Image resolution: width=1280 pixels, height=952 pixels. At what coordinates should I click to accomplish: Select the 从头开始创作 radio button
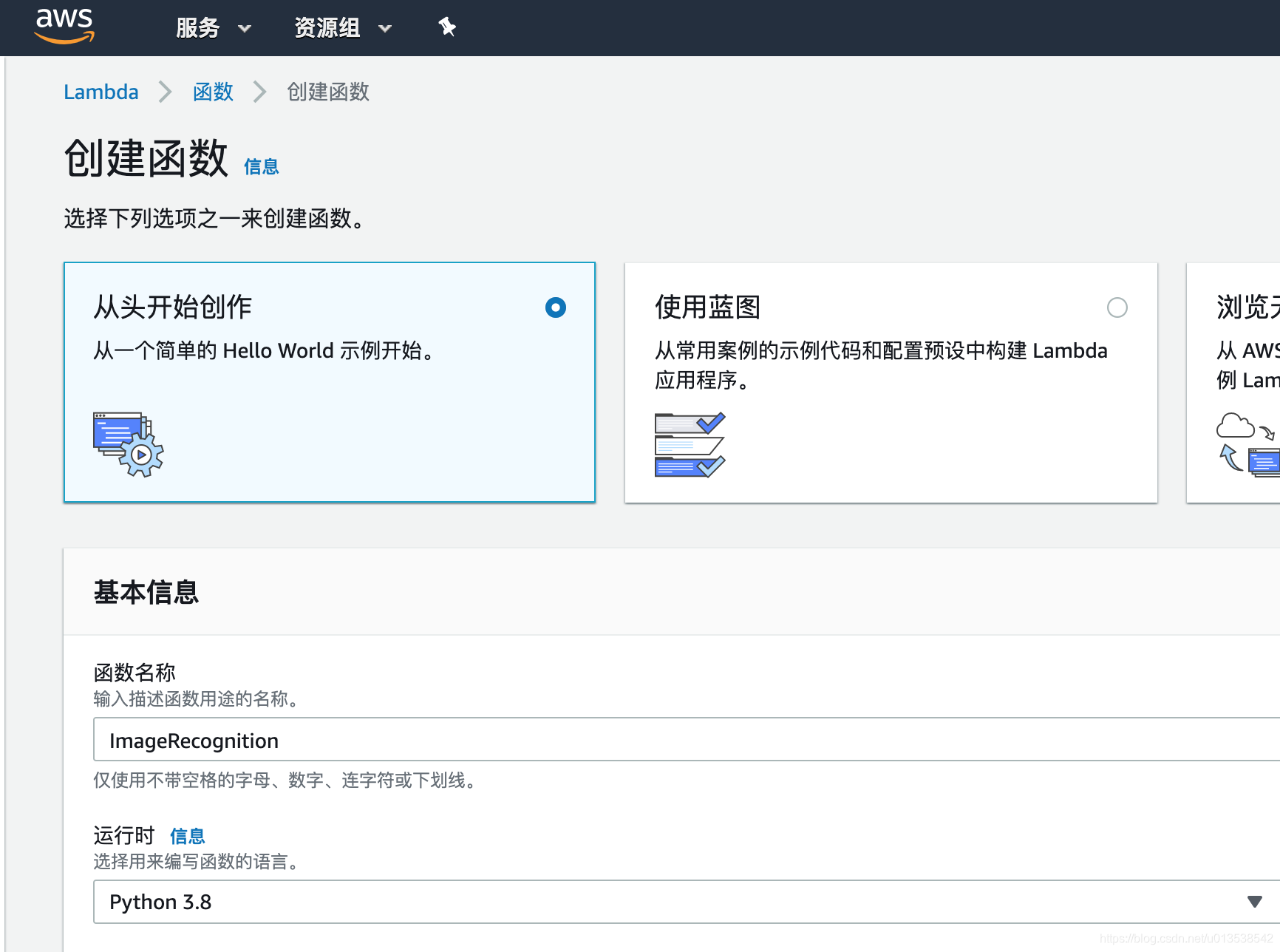tap(556, 307)
